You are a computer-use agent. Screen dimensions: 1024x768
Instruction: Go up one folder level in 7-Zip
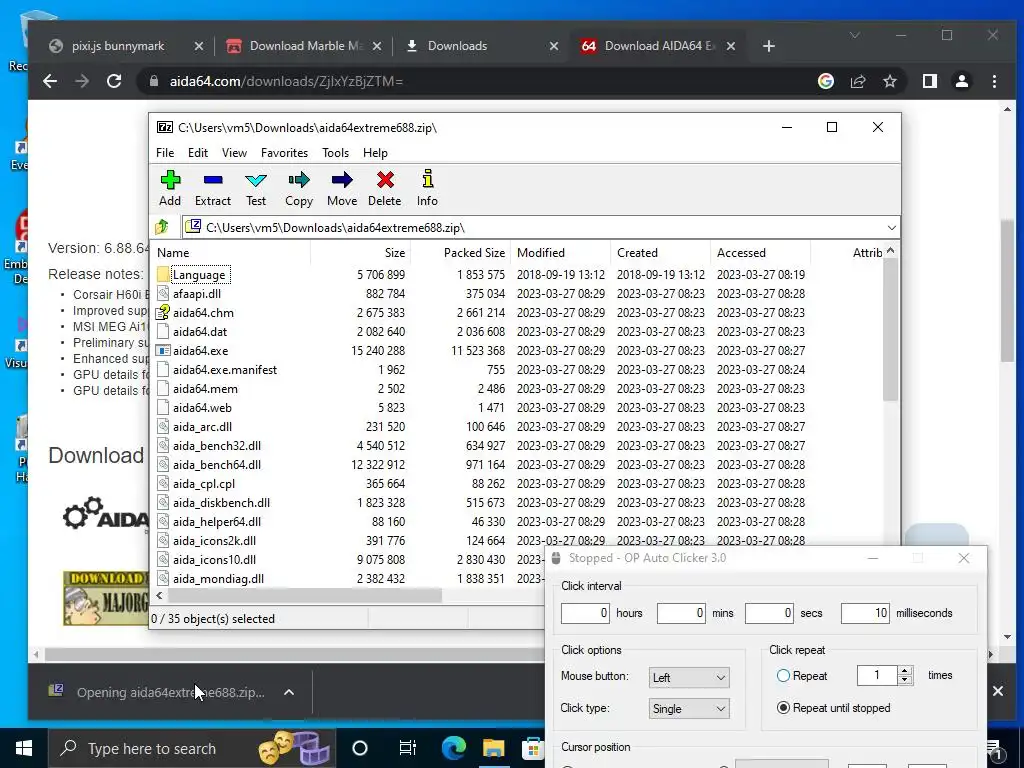click(162, 227)
